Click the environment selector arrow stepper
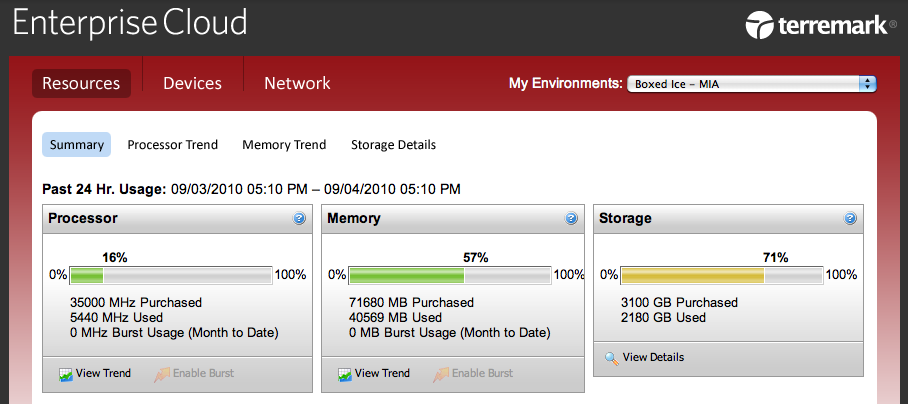Image resolution: width=908 pixels, height=404 pixels. 867,84
